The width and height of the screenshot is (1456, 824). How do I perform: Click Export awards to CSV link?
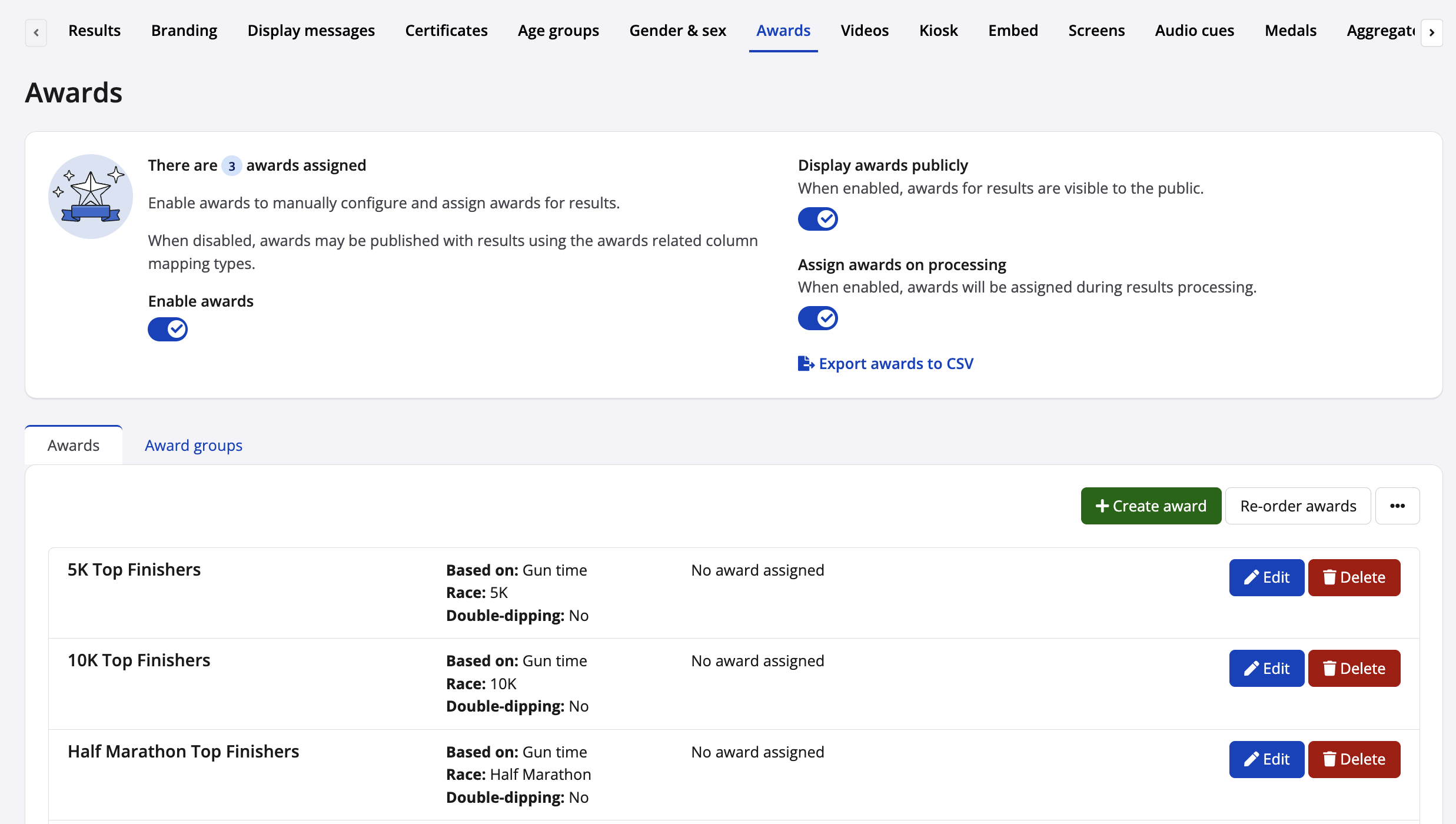[896, 364]
